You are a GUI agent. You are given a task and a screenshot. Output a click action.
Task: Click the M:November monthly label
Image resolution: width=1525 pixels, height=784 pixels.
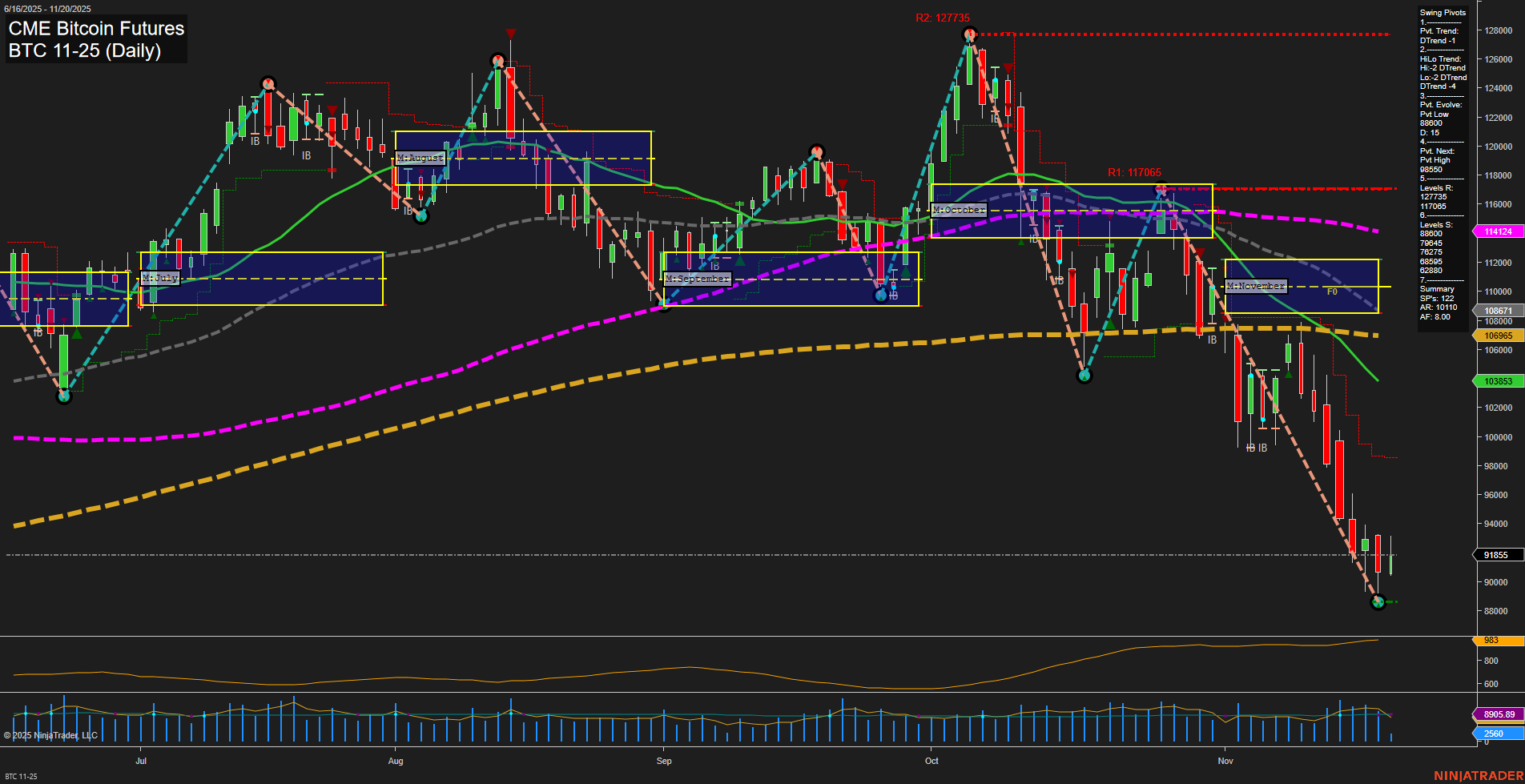(1255, 286)
